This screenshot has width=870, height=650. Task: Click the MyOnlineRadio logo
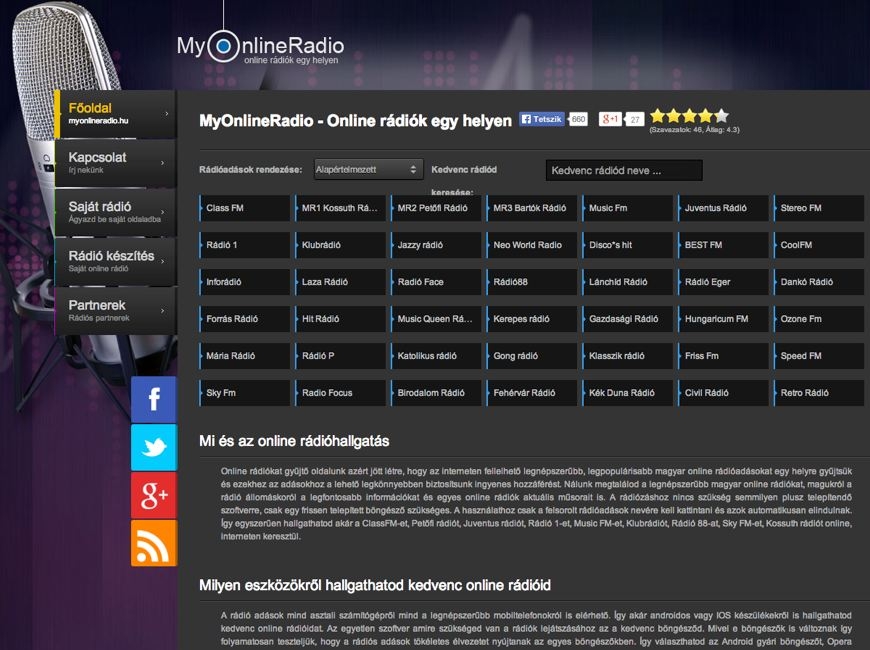pos(260,48)
